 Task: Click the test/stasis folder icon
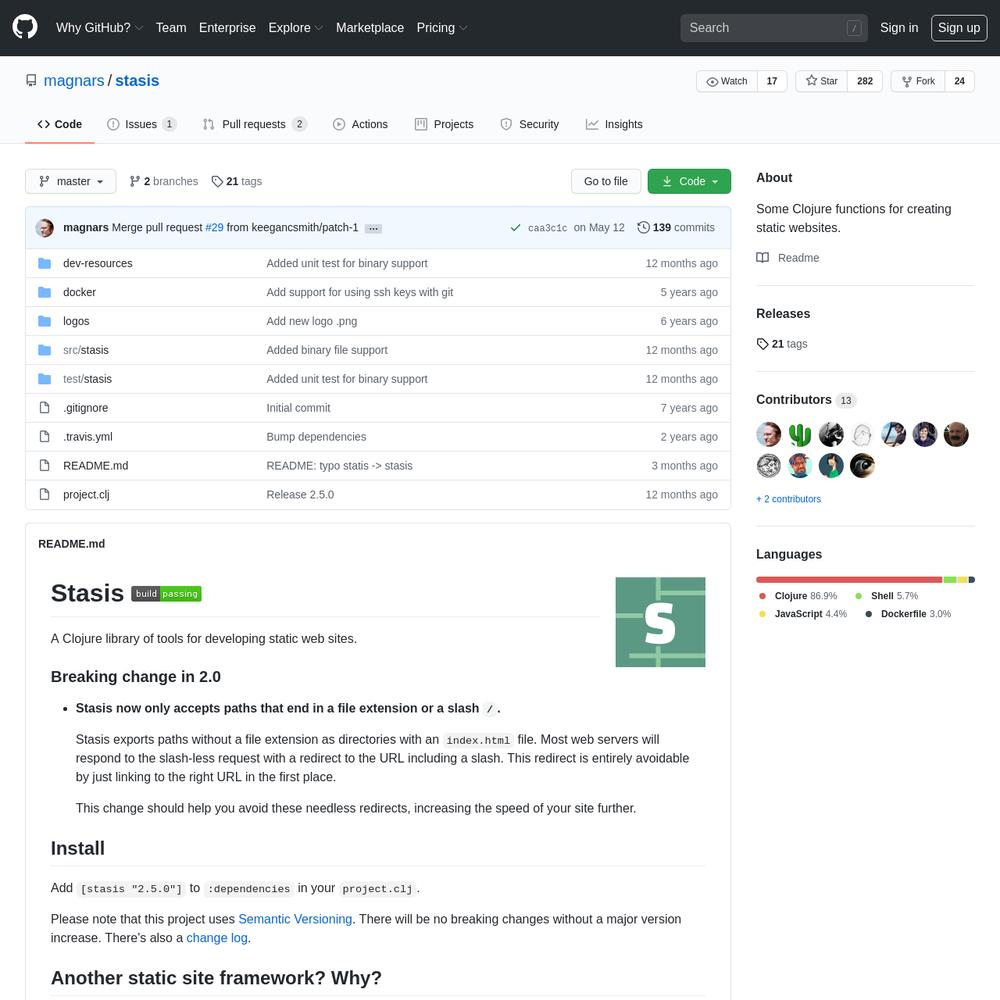[44, 379]
